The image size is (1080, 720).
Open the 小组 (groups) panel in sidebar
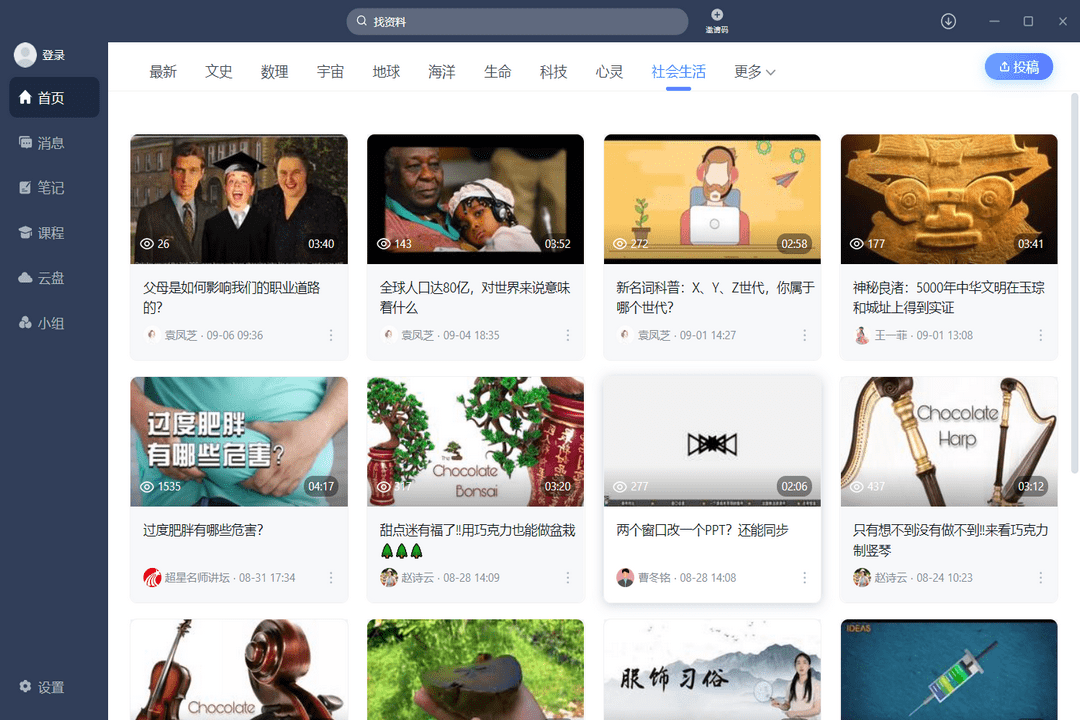[x=41, y=322]
